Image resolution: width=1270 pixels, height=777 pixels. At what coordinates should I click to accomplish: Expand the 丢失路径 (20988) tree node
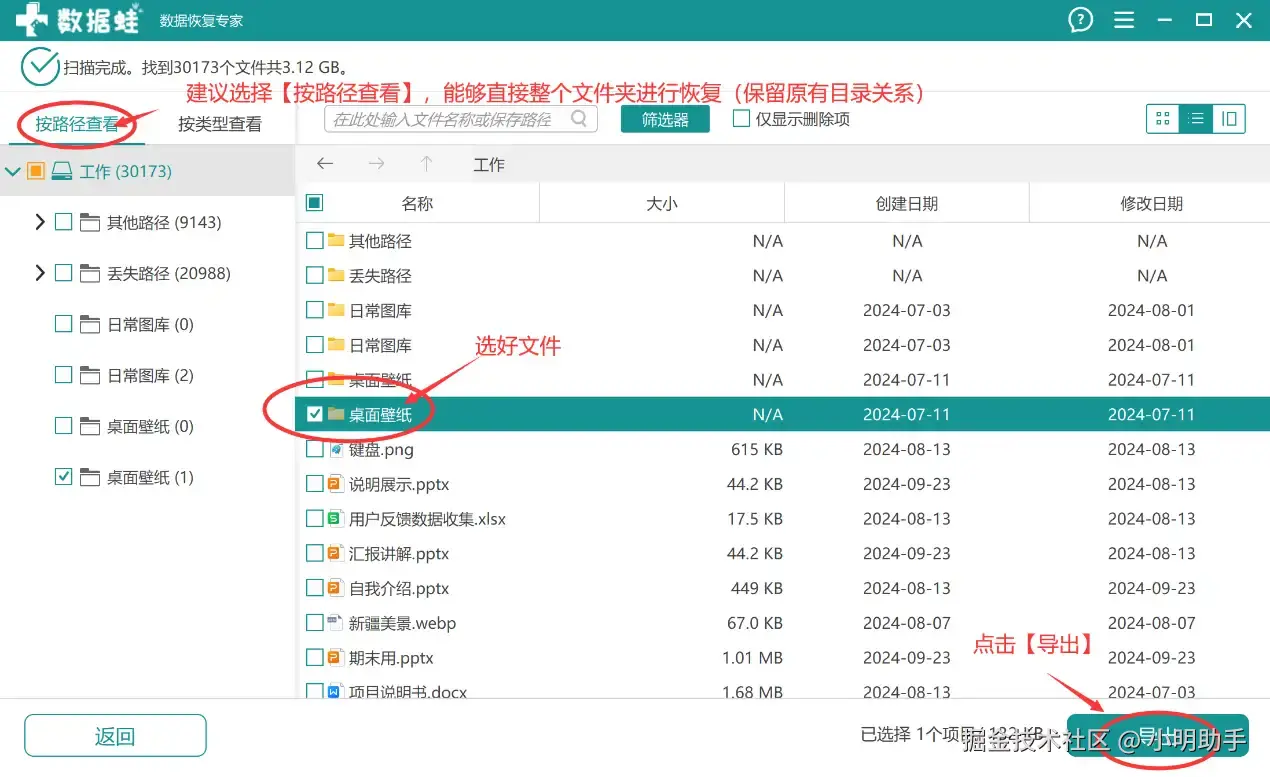click(x=40, y=273)
